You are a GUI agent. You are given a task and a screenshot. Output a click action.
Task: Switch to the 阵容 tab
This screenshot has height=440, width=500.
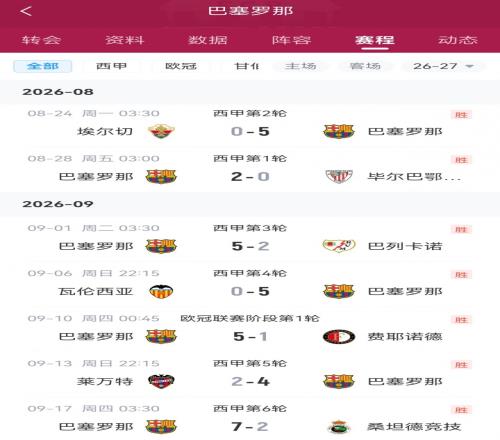point(291,40)
